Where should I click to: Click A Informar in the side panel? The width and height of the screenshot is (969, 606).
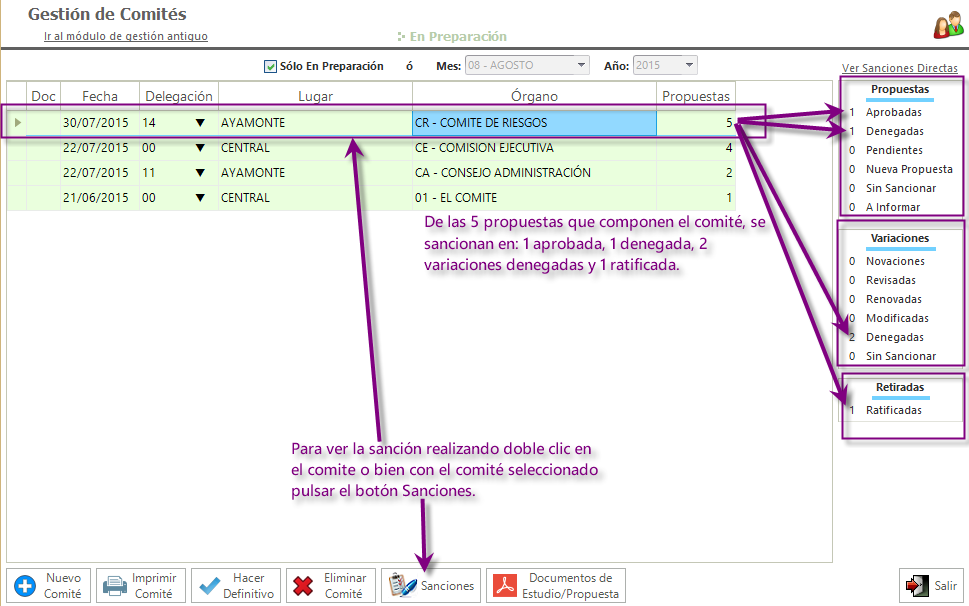click(892, 207)
